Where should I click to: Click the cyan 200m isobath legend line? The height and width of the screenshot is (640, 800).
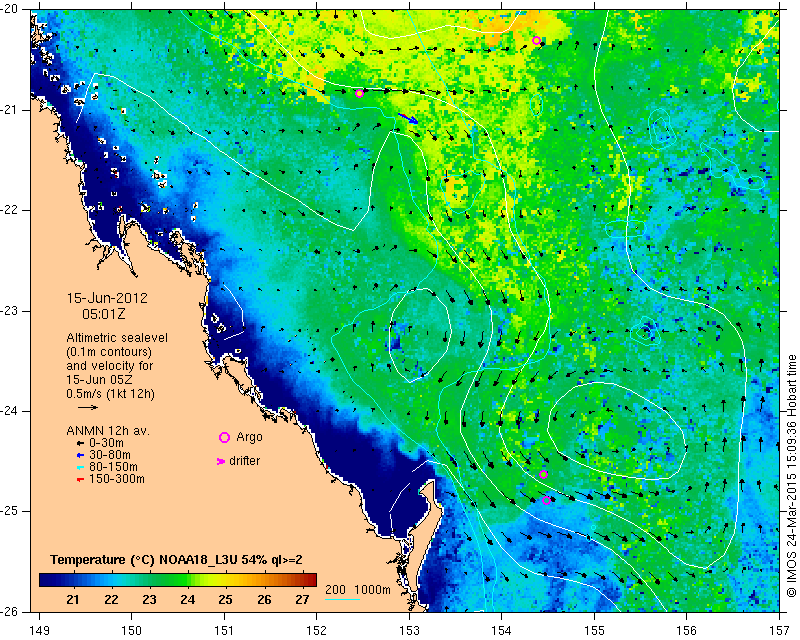(x=342, y=599)
